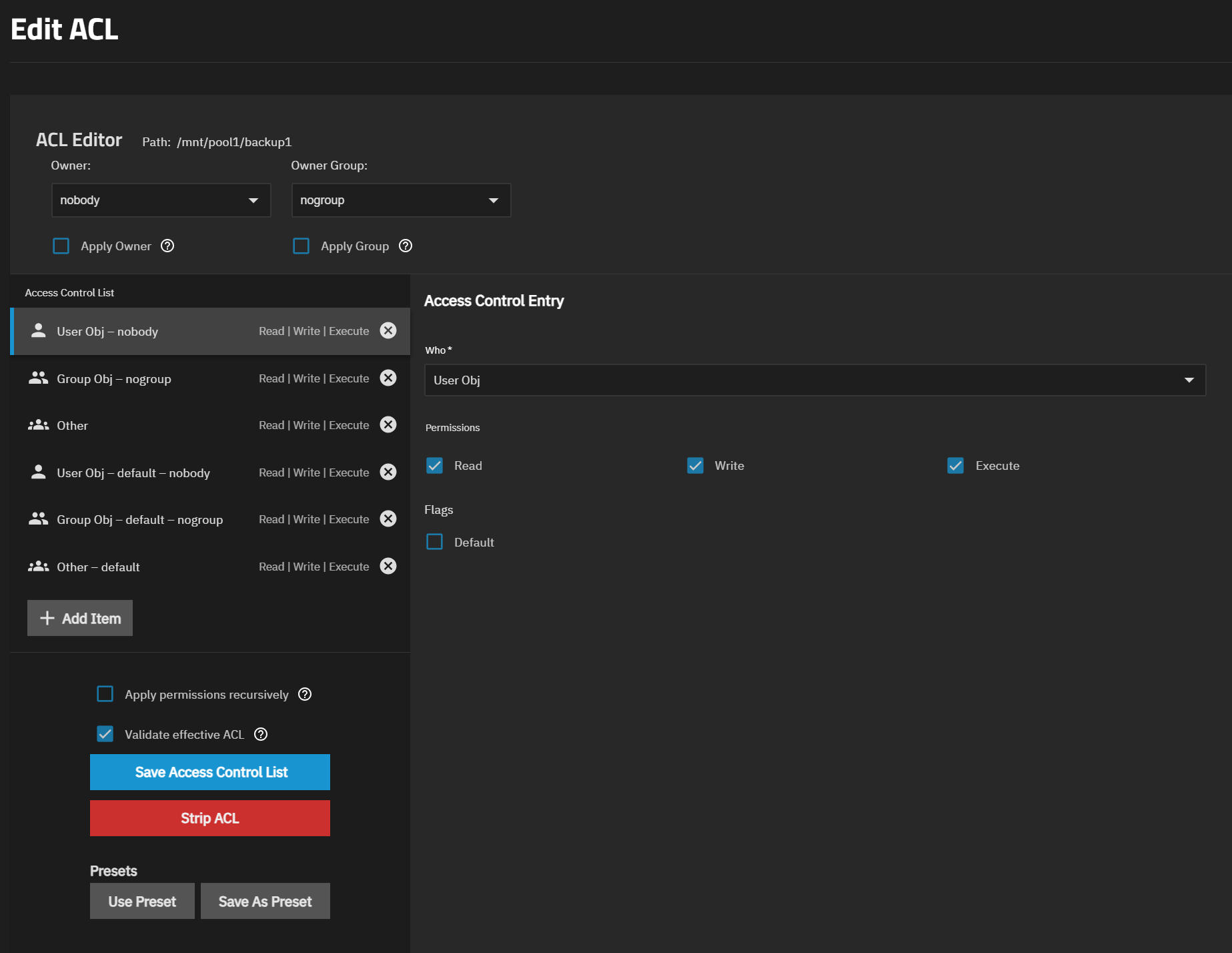
Task: Show help for Apply Group option
Action: pos(406,246)
